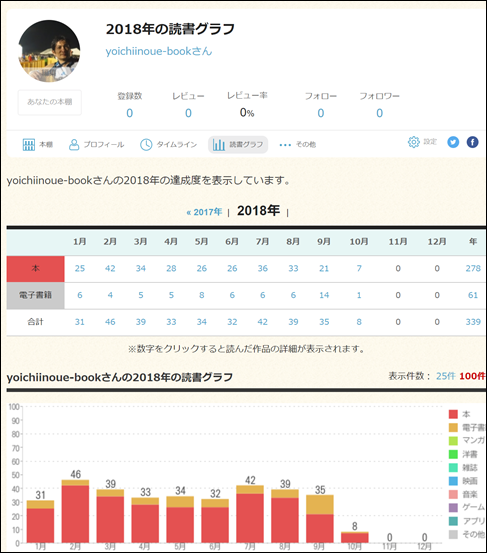This screenshot has width=487, height=553.
Task: Open September e-book count 14
Action: click(x=324, y=295)
